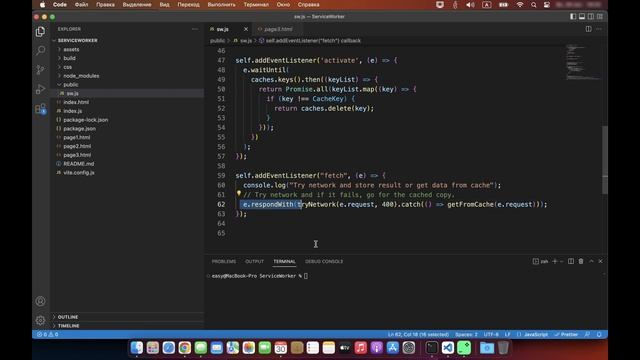Maximize the panel with the up chevron
Image resolution: width=640 pixels, height=360 pixels.
pyautogui.click(x=591, y=261)
